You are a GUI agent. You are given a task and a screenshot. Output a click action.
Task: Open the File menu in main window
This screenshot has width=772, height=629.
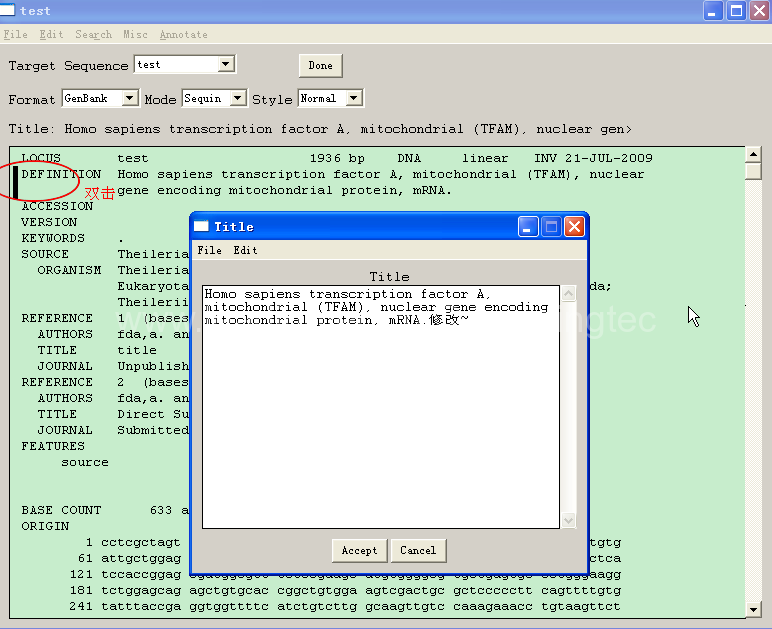[x=15, y=34]
